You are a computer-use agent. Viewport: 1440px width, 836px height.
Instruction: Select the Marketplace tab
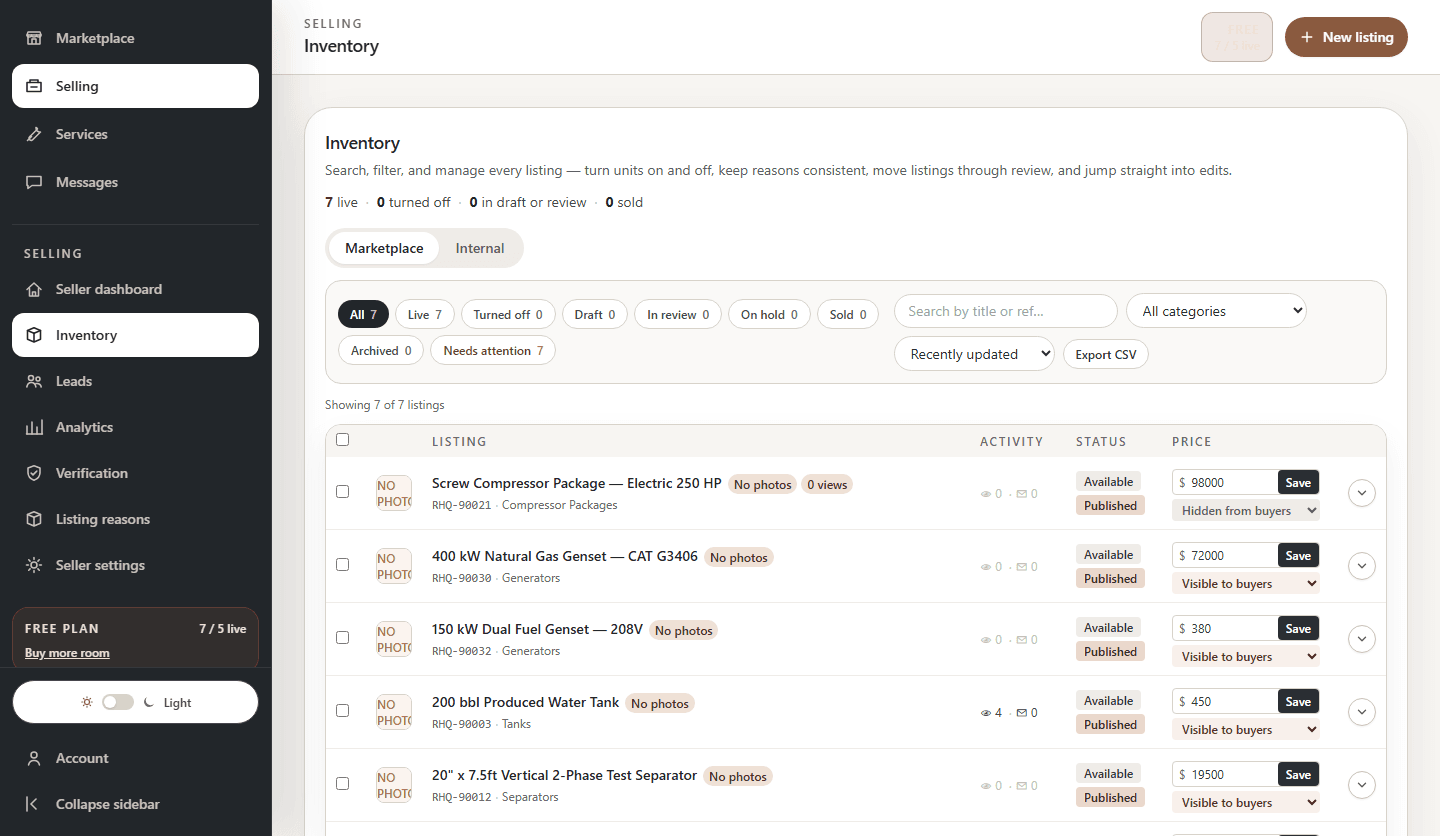point(384,248)
